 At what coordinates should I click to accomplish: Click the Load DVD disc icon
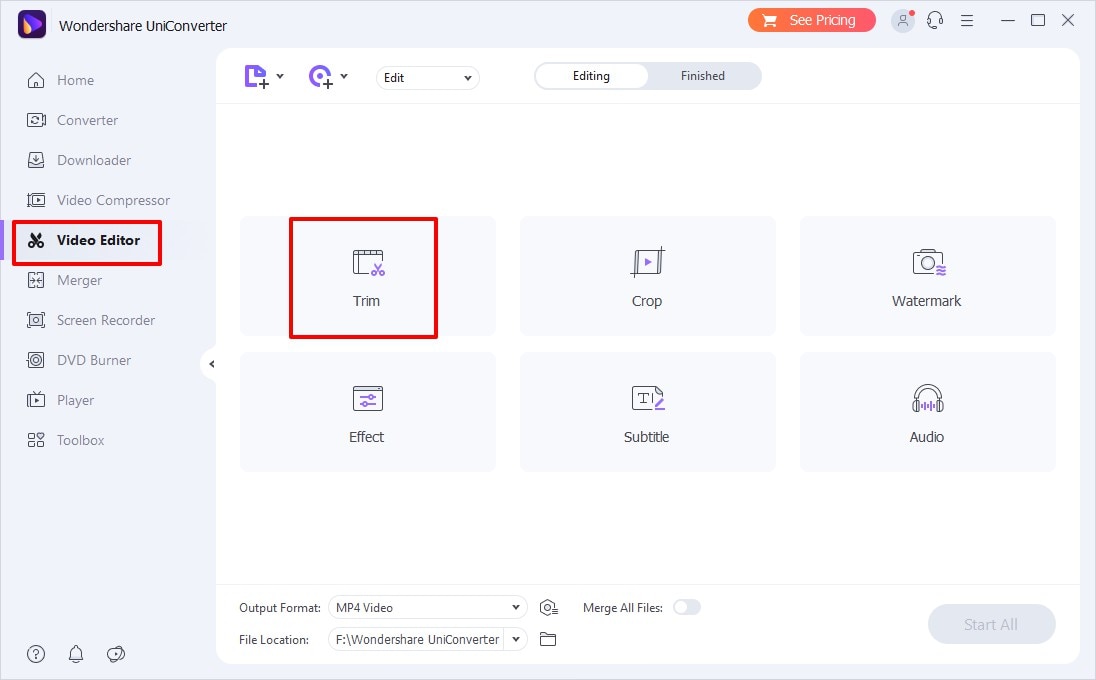(x=320, y=76)
